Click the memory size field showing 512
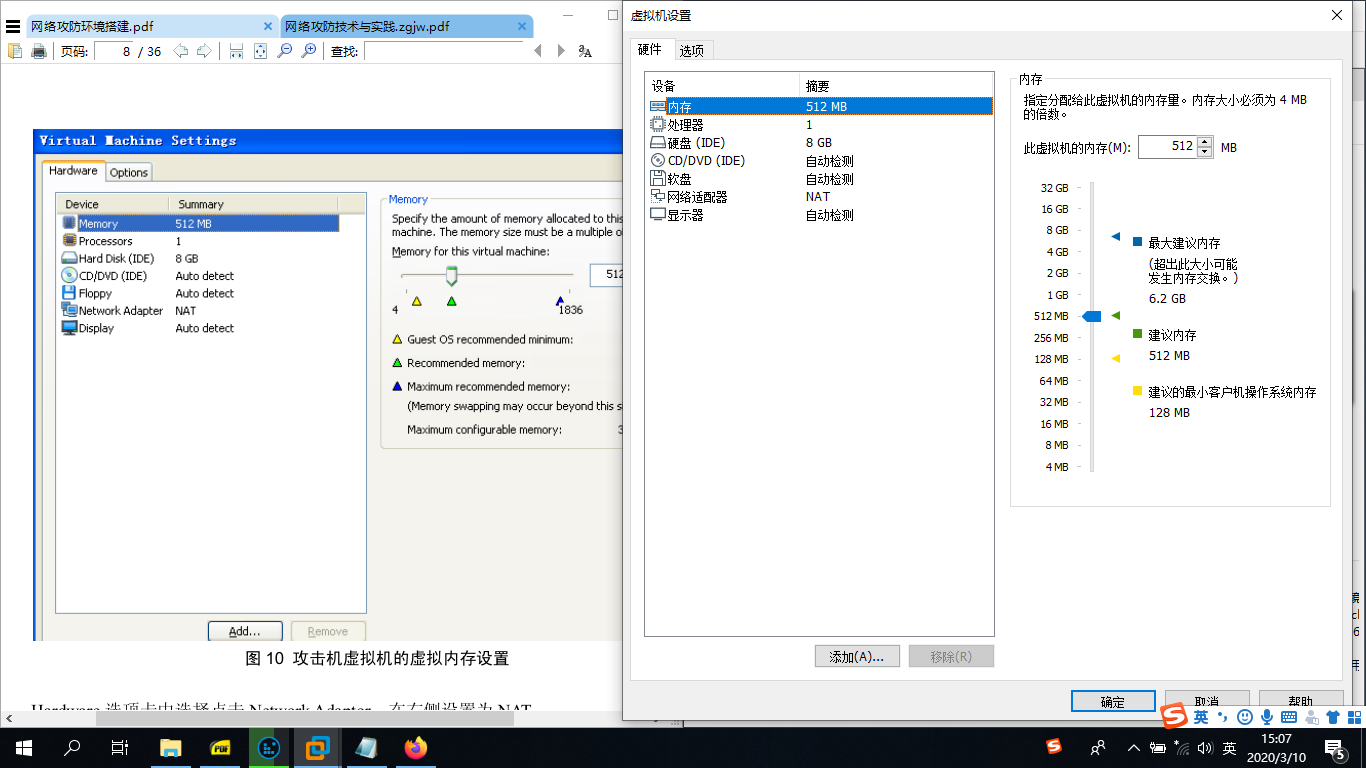 [1167, 147]
